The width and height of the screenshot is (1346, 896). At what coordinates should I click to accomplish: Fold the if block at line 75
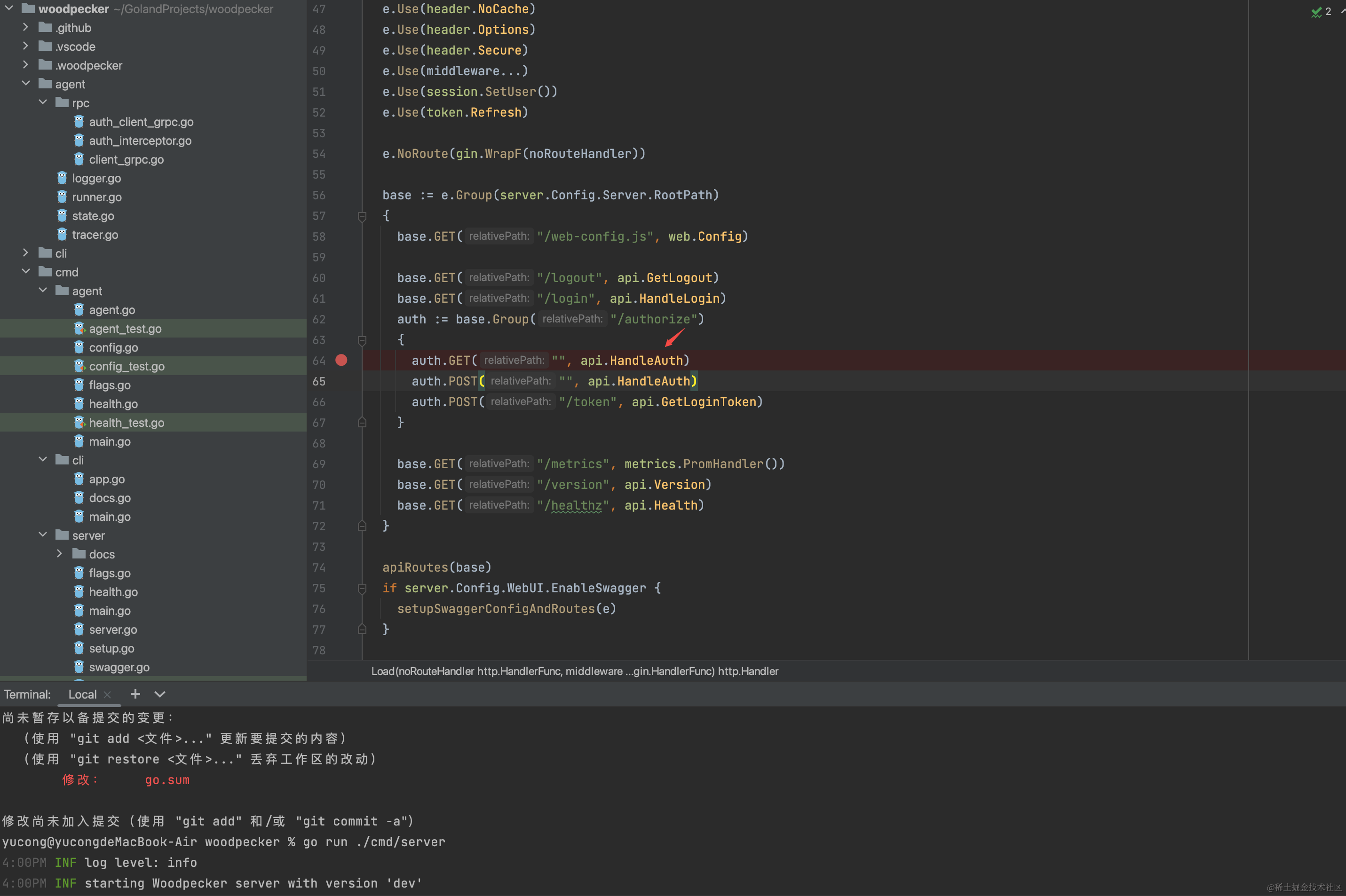click(362, 588)
